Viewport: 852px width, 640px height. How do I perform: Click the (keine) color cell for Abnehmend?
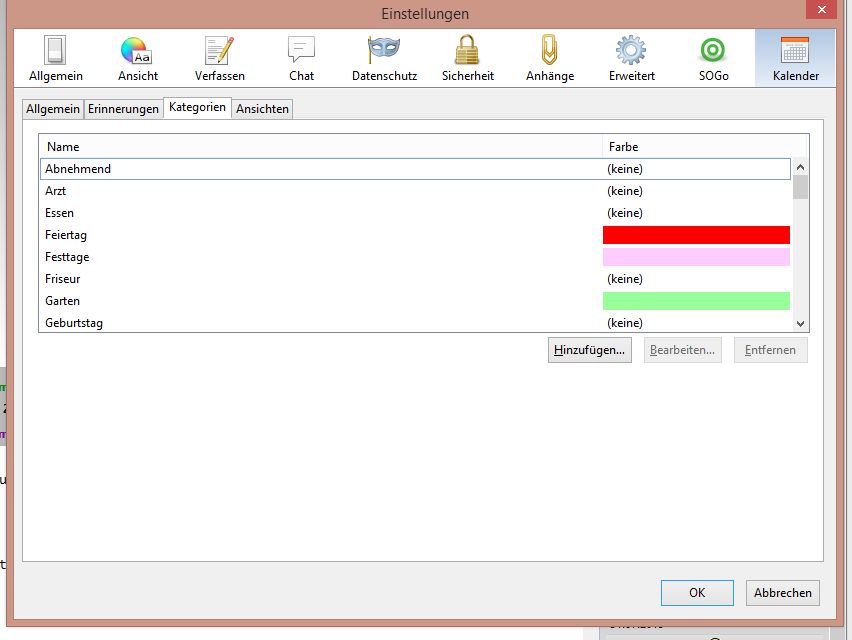pyautogui.click(x=625, y=169)
